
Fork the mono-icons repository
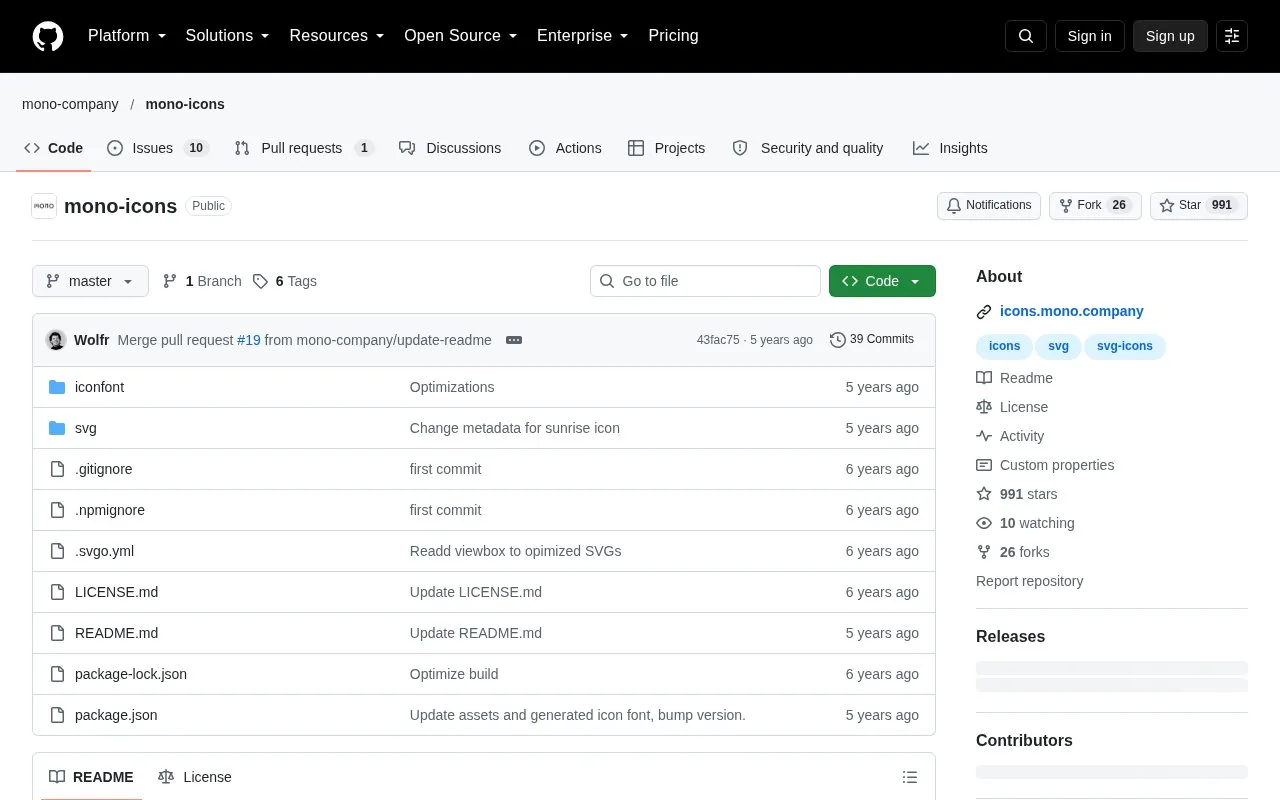tap(1095, 206)
